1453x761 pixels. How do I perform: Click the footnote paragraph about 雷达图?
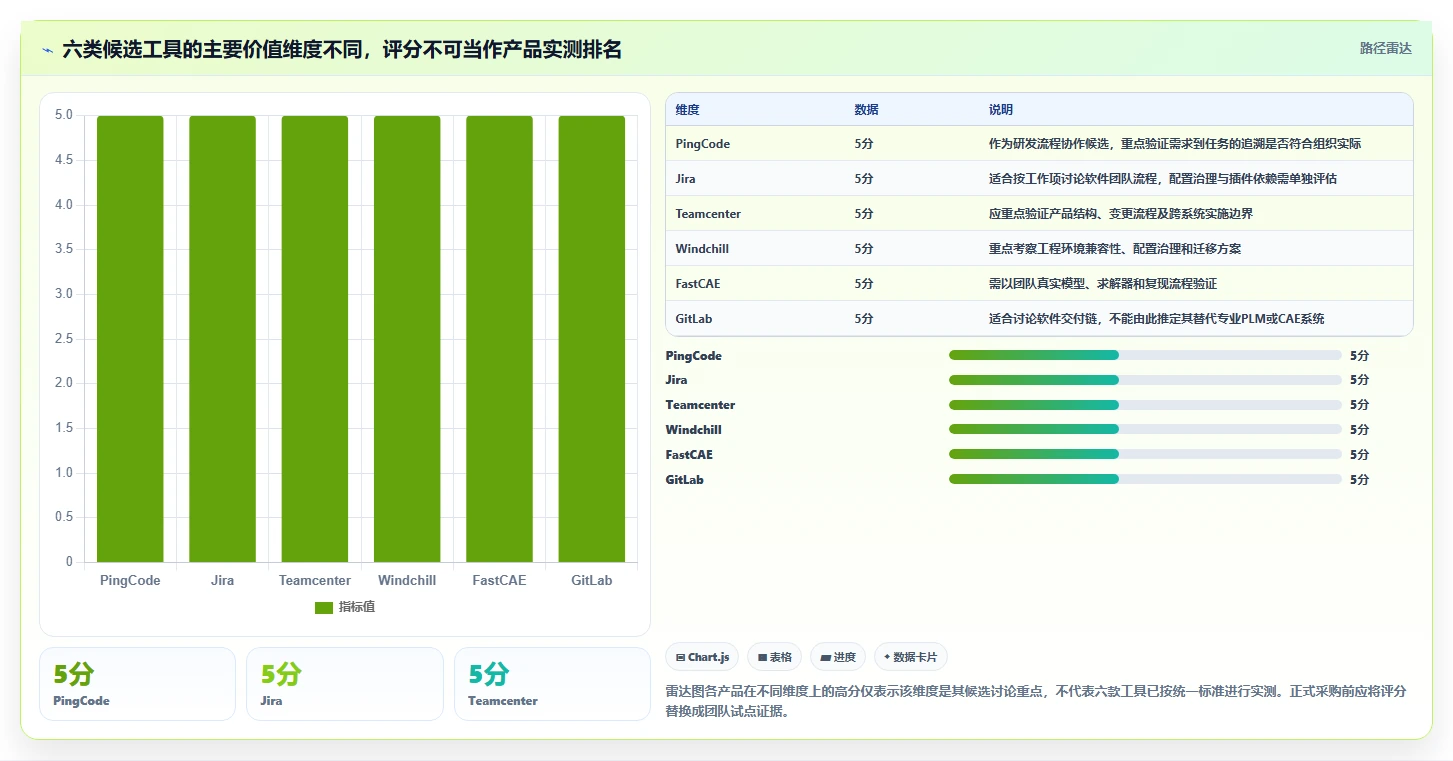click(1036, 702)
